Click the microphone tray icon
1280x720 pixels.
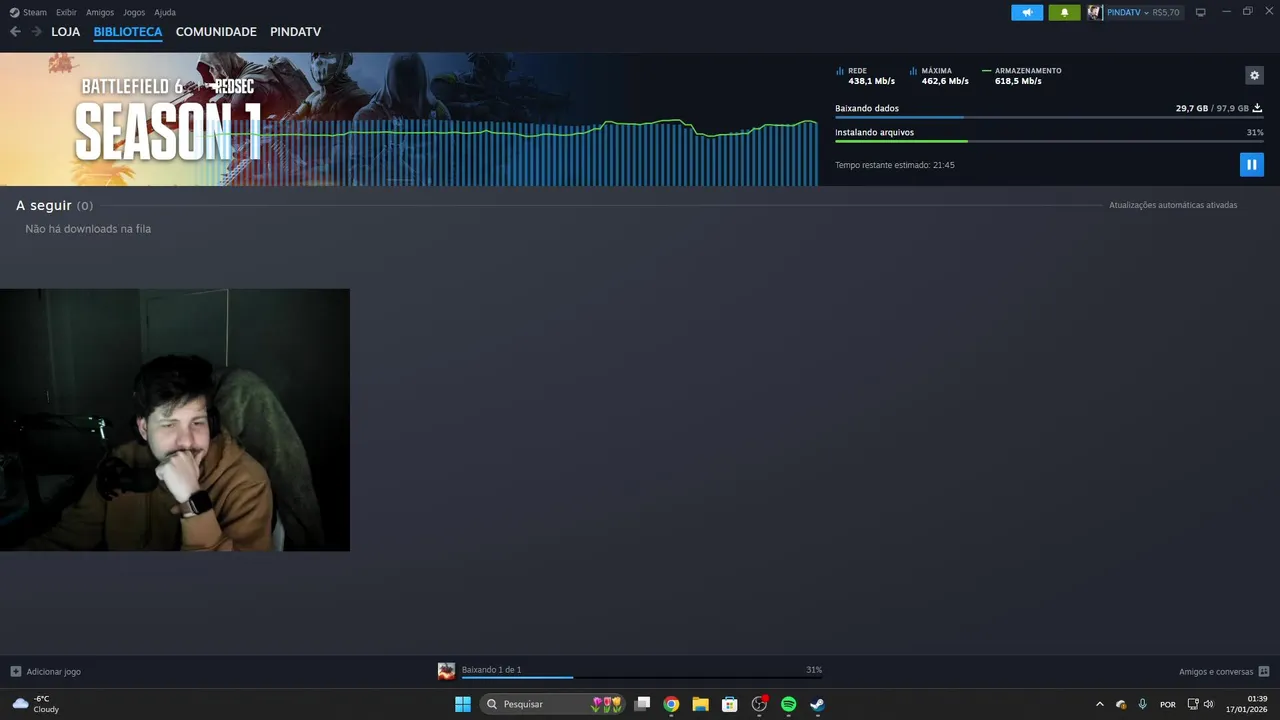pos(1142,704)
